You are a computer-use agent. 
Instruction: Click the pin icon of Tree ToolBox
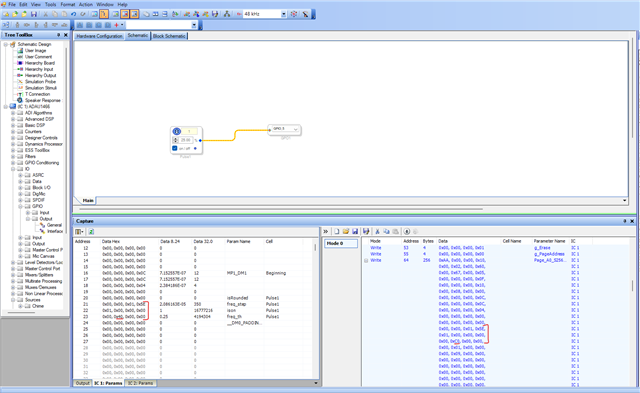point(58,35)
